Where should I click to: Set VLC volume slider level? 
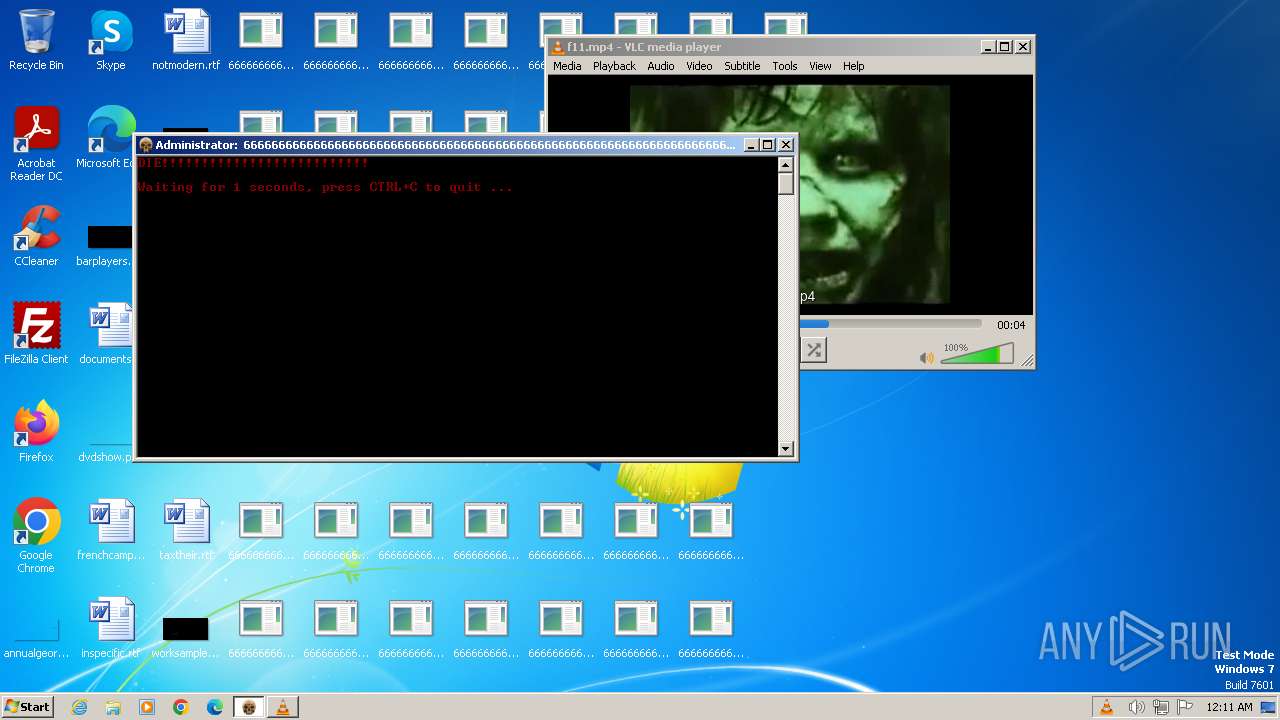click(x=977, y=354)
